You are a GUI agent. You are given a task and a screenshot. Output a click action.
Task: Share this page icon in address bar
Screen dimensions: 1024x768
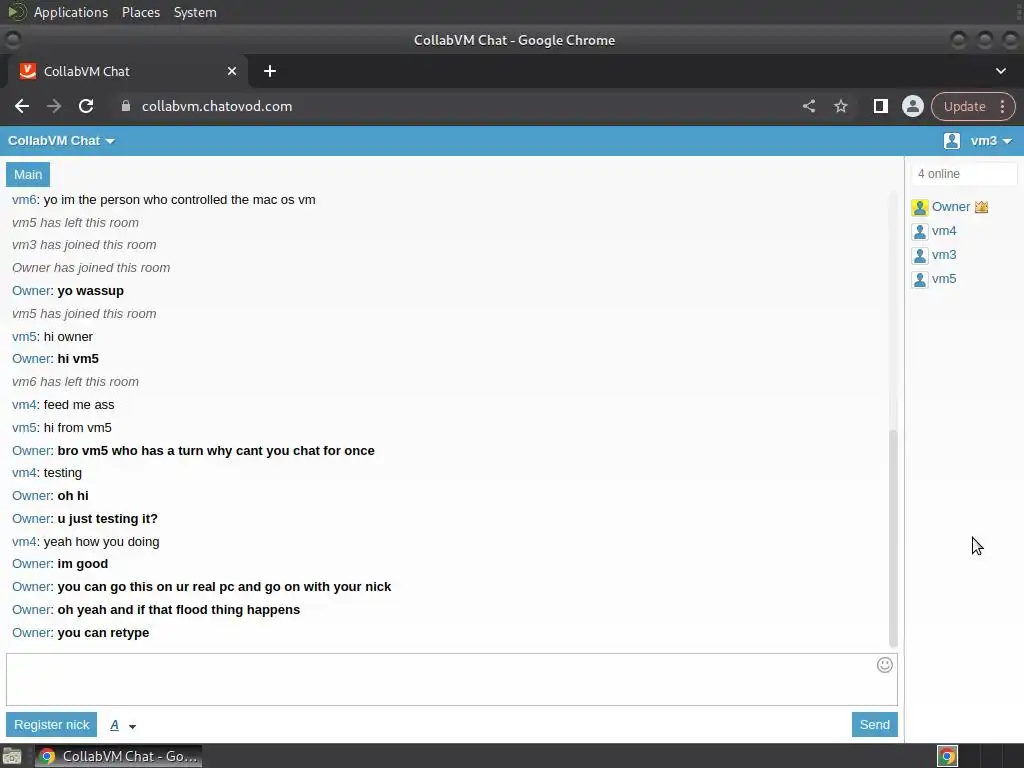pyautogui.click(x=808, y=106)
